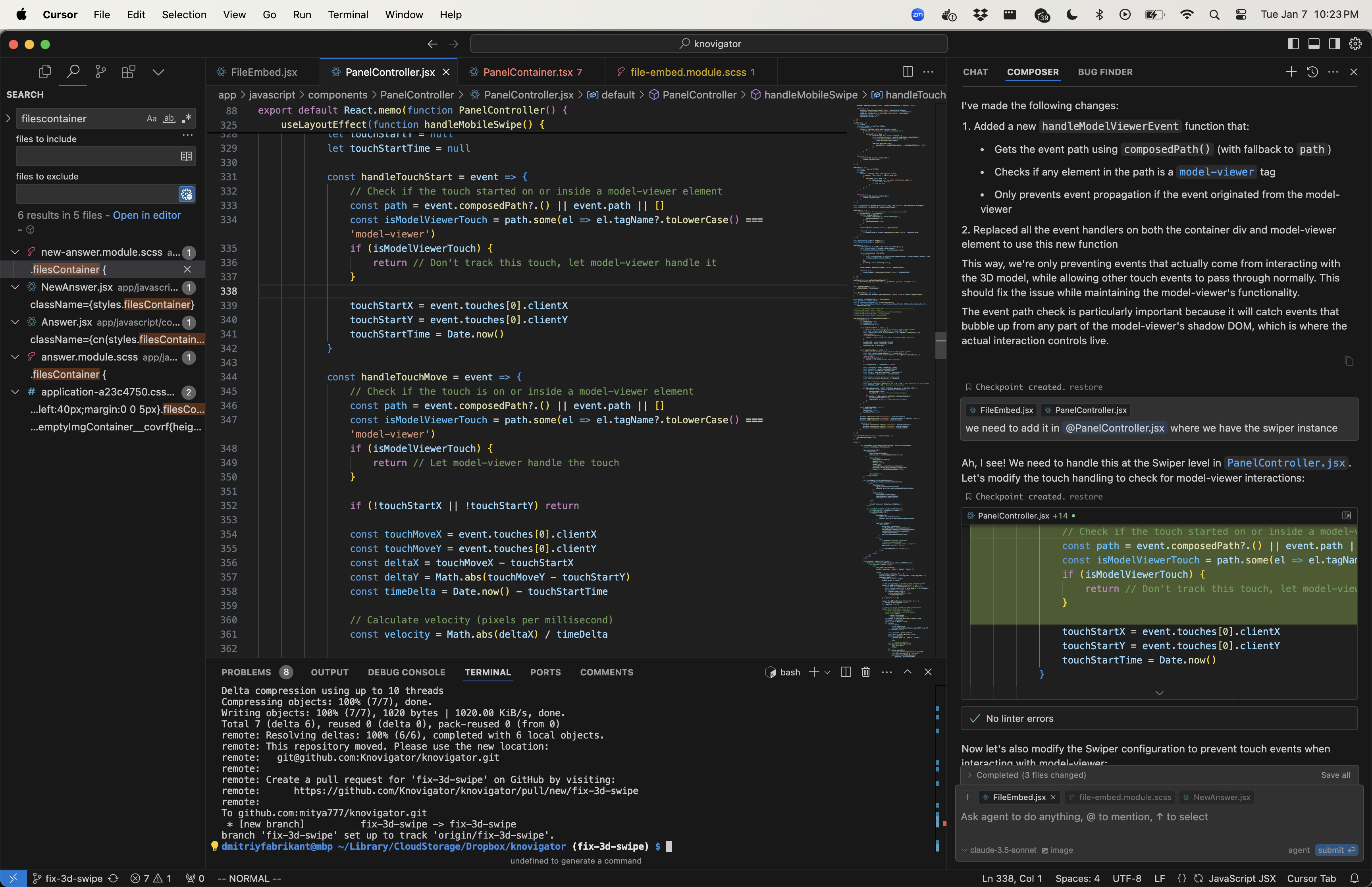Open errors and warnings status indicator
Viewport: 1372px width, 887px height.
click(151, 878)
